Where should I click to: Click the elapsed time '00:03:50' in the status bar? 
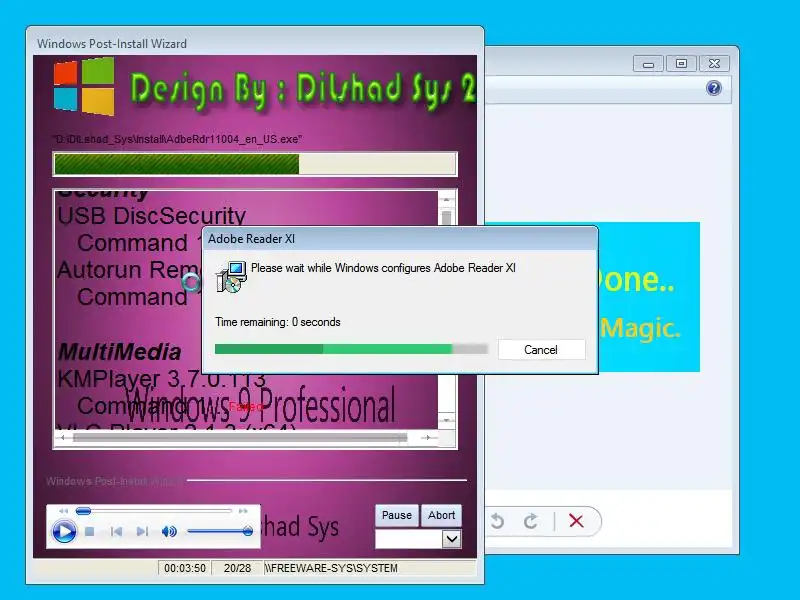185,568
